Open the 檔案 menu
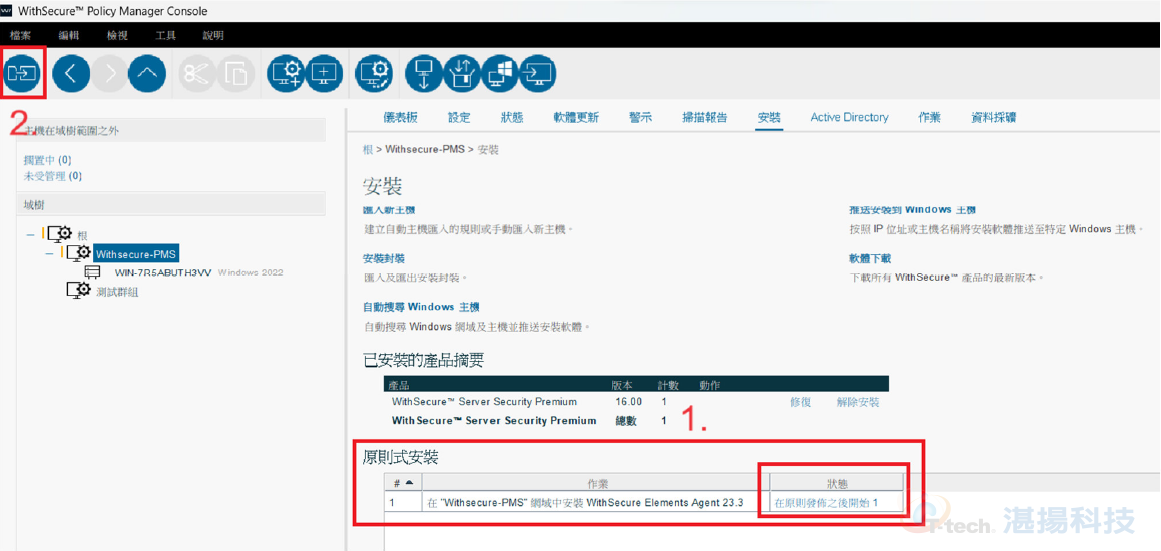This screenshot has width=1161, height=551. 21,36
